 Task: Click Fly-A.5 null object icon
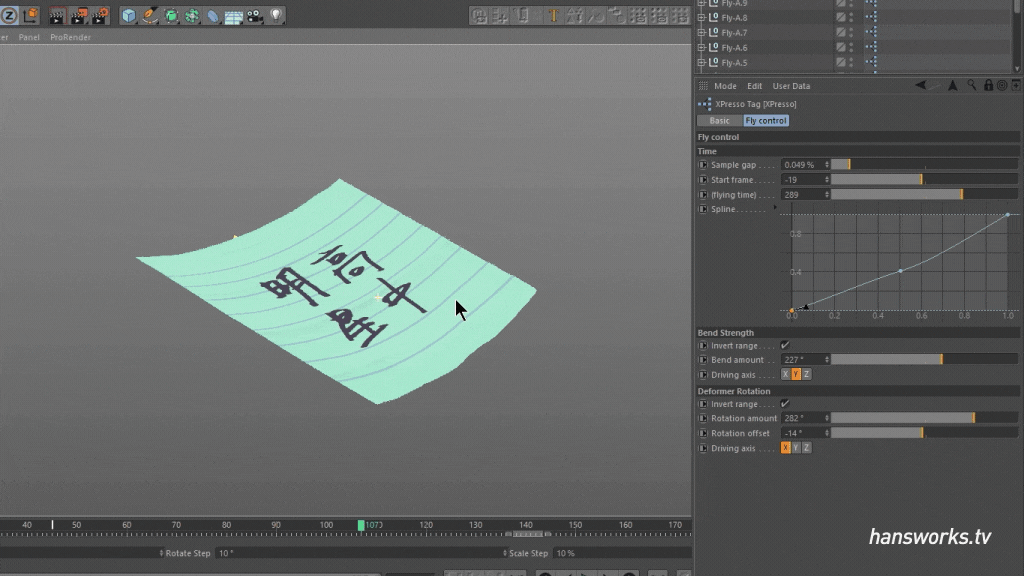[x=714, y=62]
